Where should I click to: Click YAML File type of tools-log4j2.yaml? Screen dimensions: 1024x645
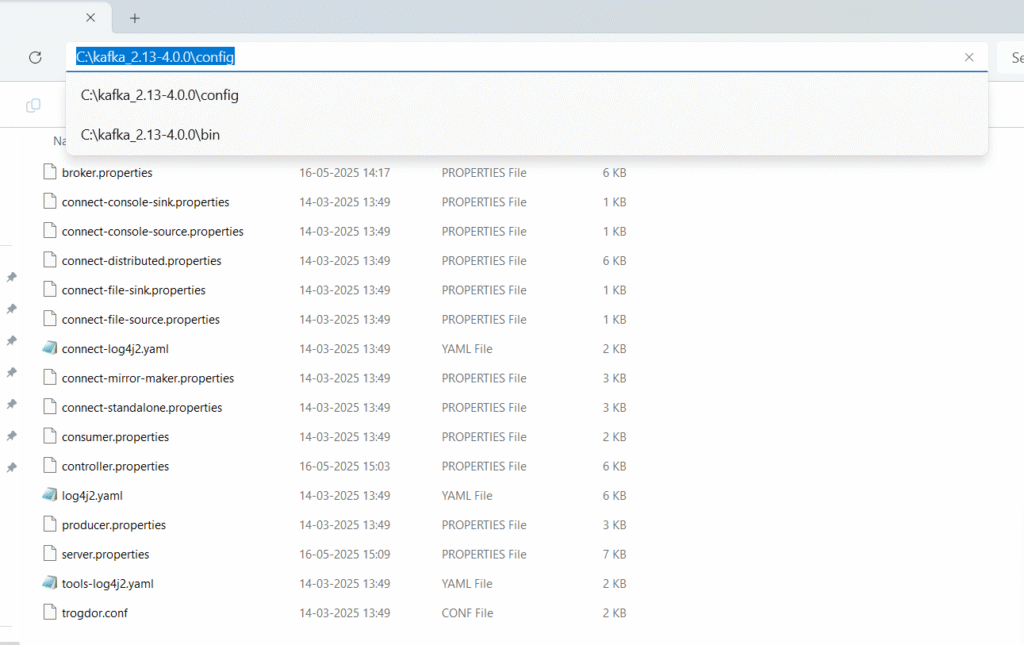point(467,584)
